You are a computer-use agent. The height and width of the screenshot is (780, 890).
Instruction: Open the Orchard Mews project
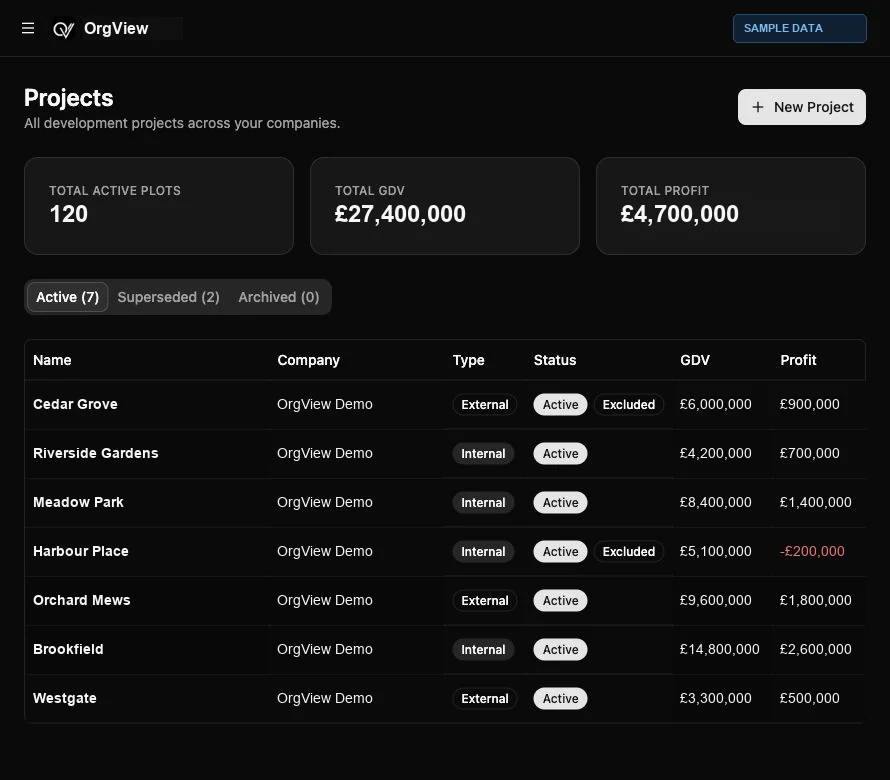(x=82, y=600)
